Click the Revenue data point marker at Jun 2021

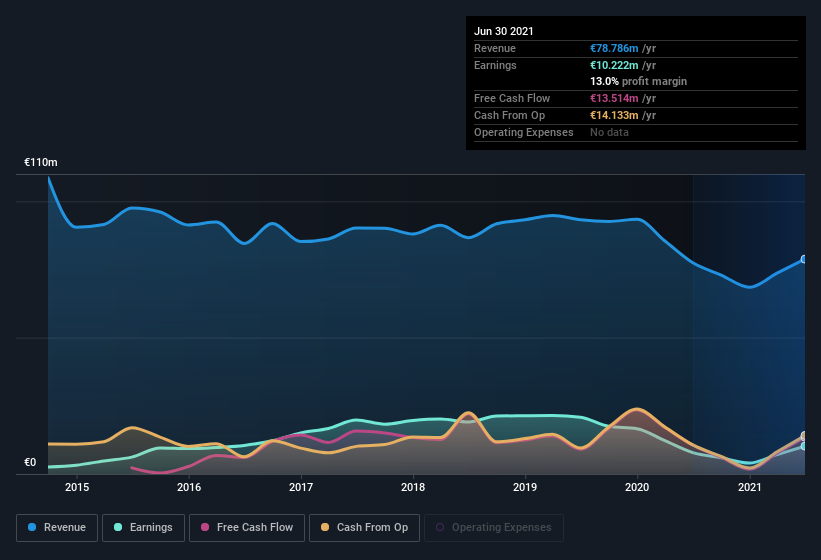[x=804, y=259]
